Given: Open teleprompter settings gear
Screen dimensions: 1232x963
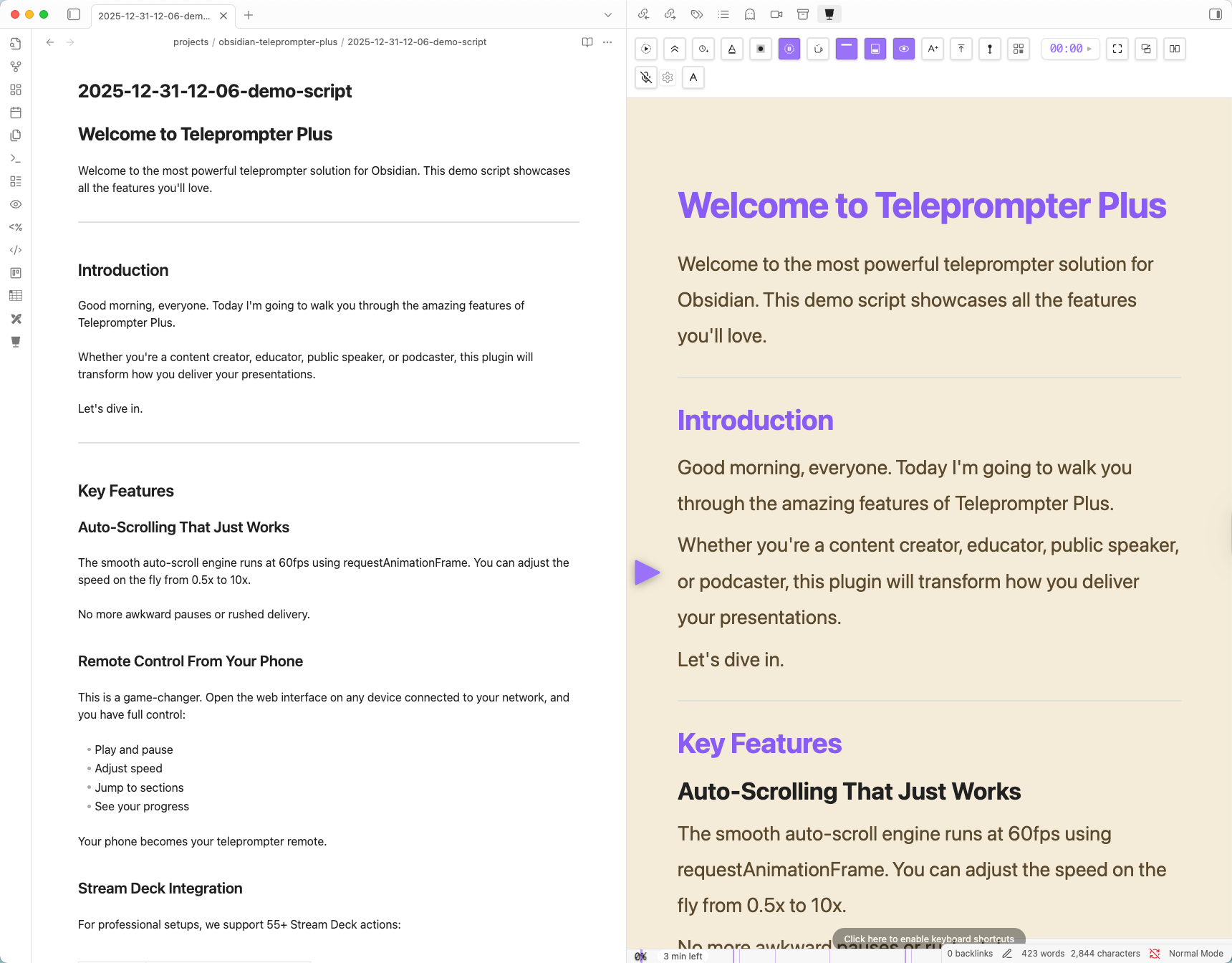Looking at the screenshot, I should pos(668,77).
